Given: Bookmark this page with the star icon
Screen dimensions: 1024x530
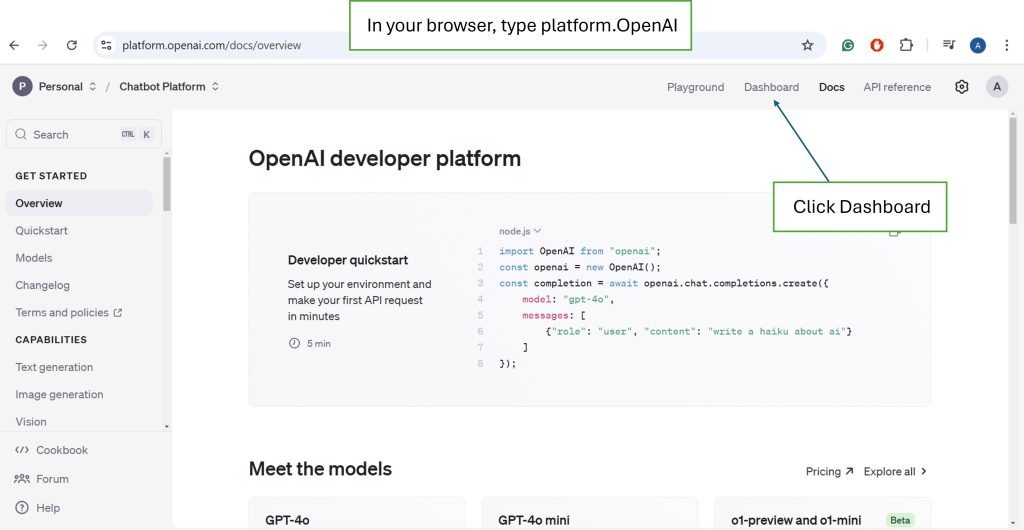Looking at the screenshot, I should [x=808, y=45].
